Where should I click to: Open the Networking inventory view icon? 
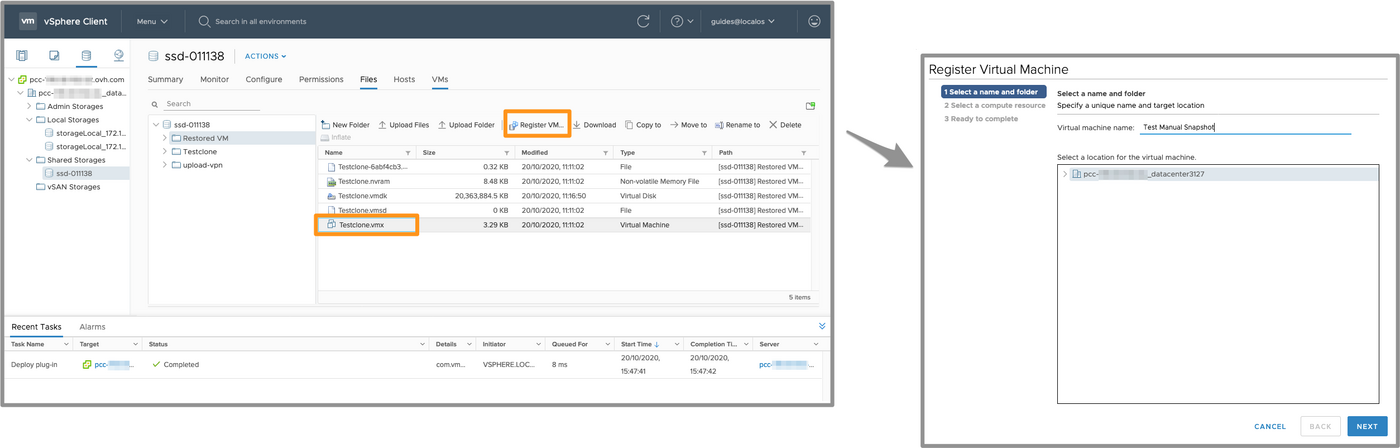click(x=118, y=56)
